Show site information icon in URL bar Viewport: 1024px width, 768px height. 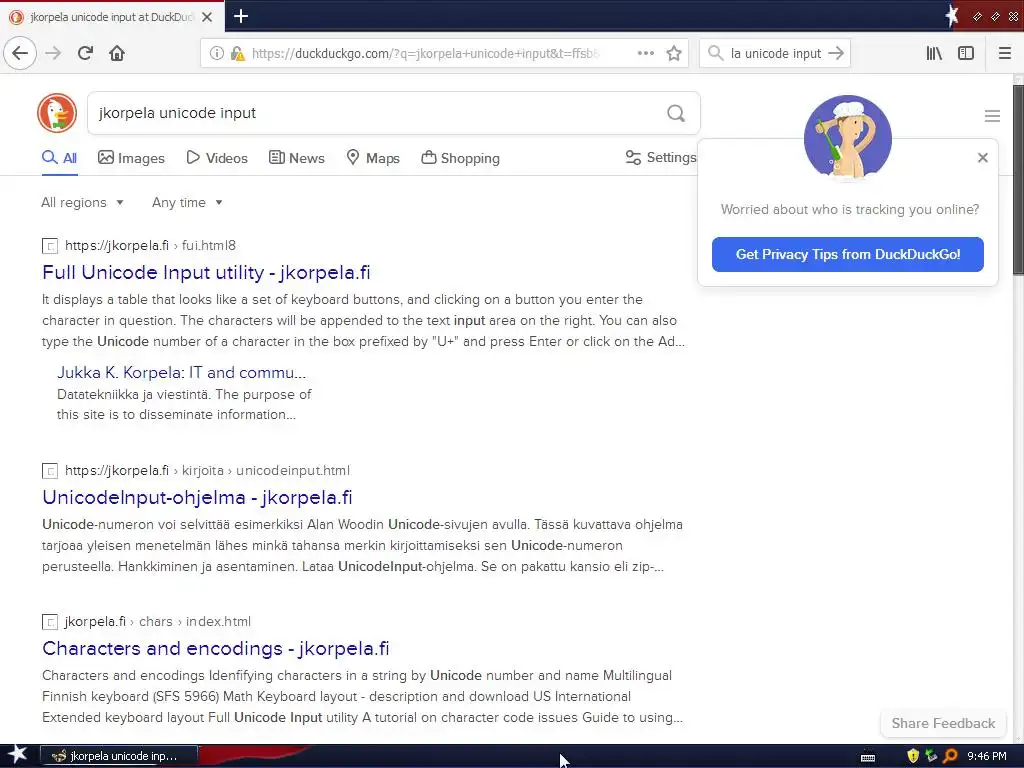tap(216, 54)
